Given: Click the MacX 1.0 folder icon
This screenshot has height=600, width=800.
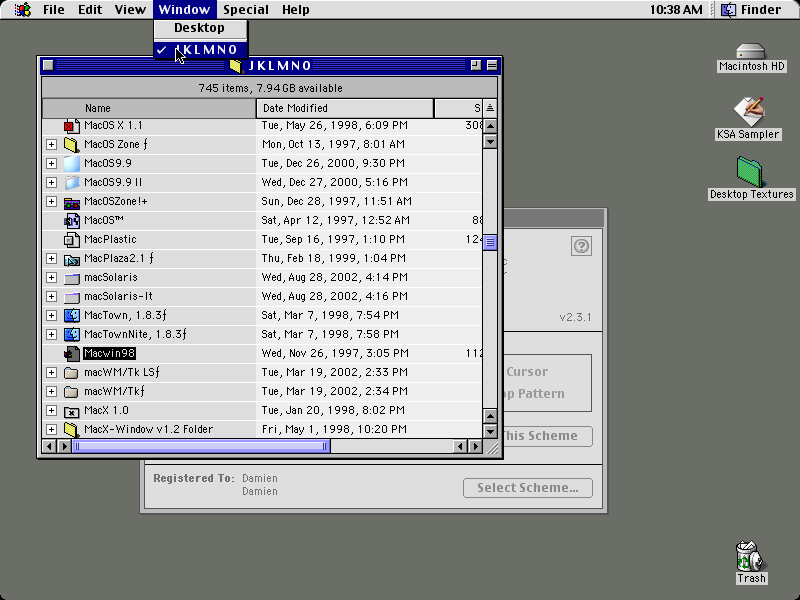Looking at the screenshot, I should pos(71,411).
